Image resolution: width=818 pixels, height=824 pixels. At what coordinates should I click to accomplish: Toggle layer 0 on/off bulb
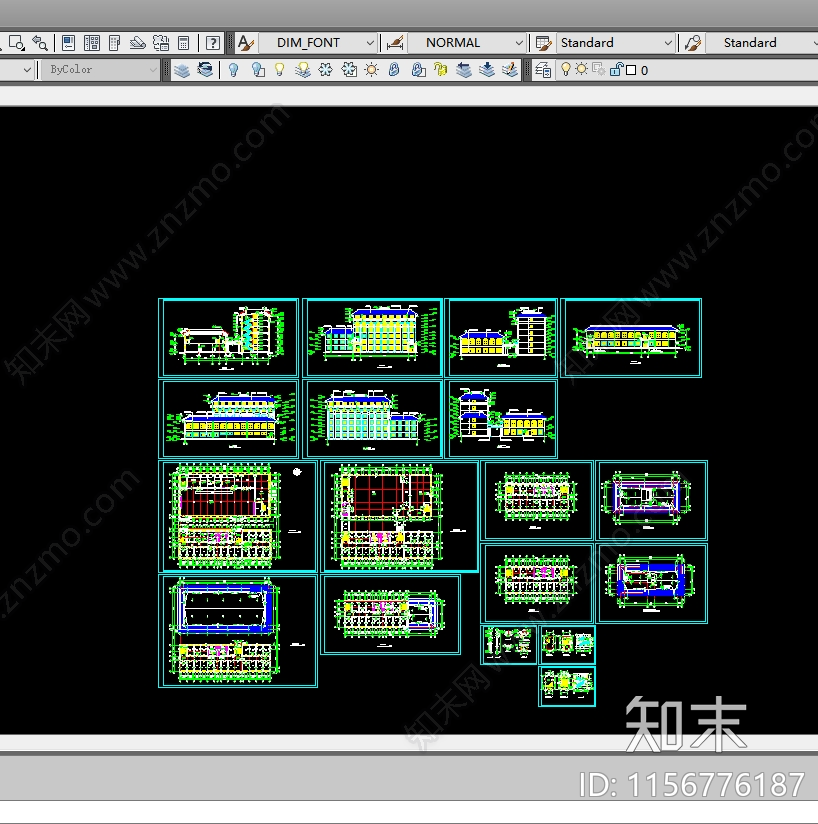566,69
